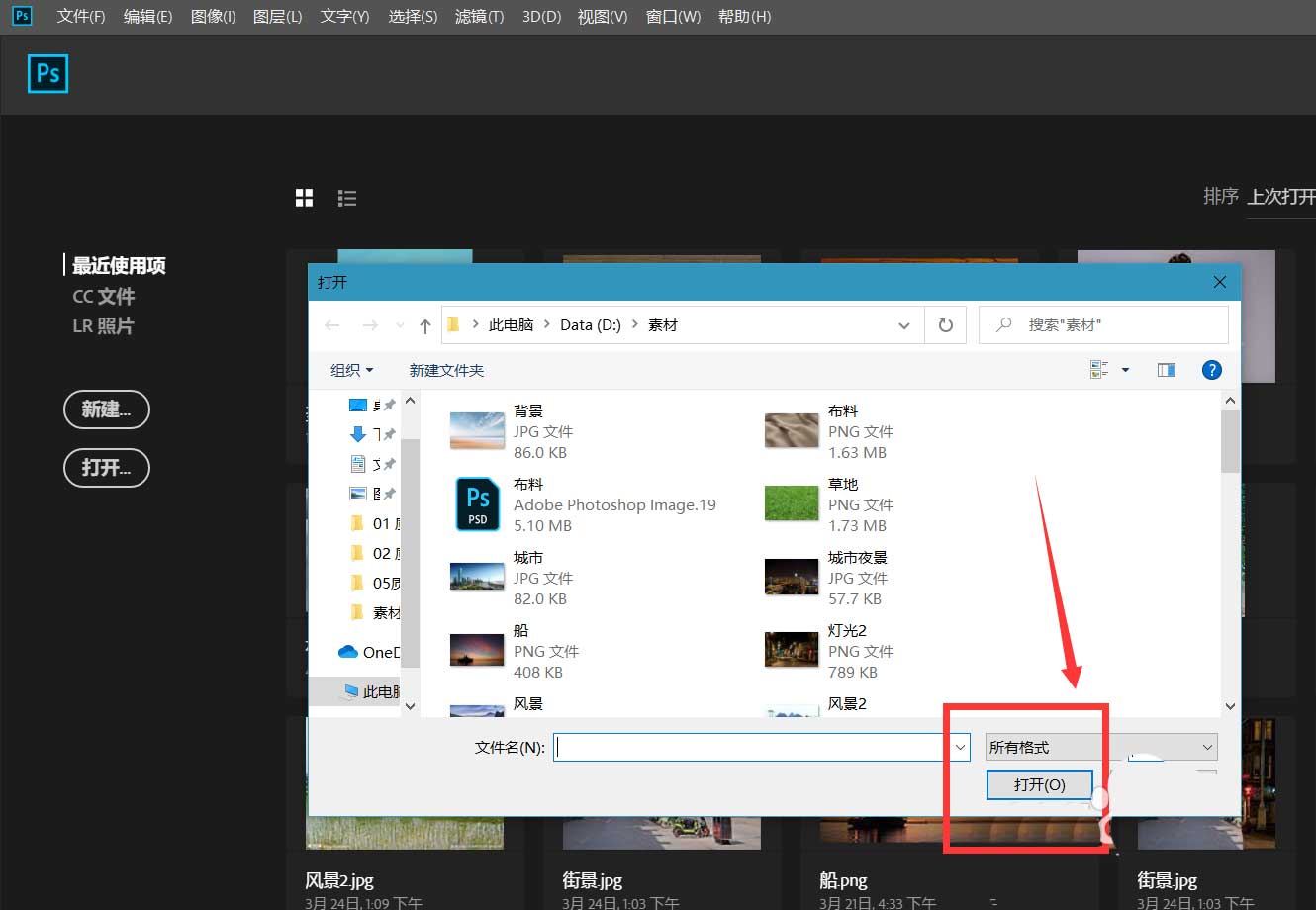Screen dimensions: 1316x910
Task: Open the 文件 menu
Action: click(x=81, y=16)
